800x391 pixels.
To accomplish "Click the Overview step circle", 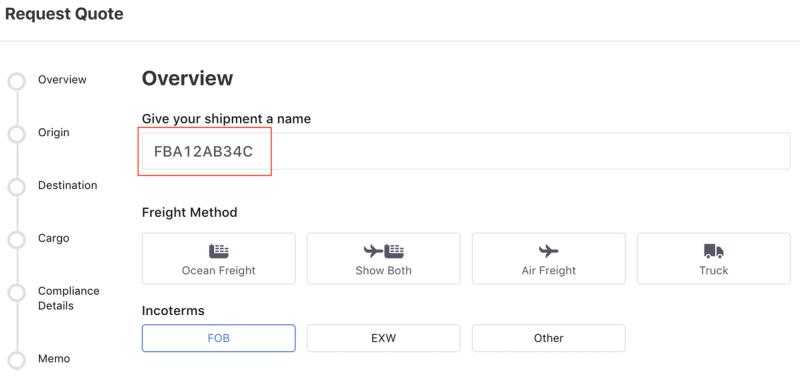I will pyautogui.click(x=17, y=81).
